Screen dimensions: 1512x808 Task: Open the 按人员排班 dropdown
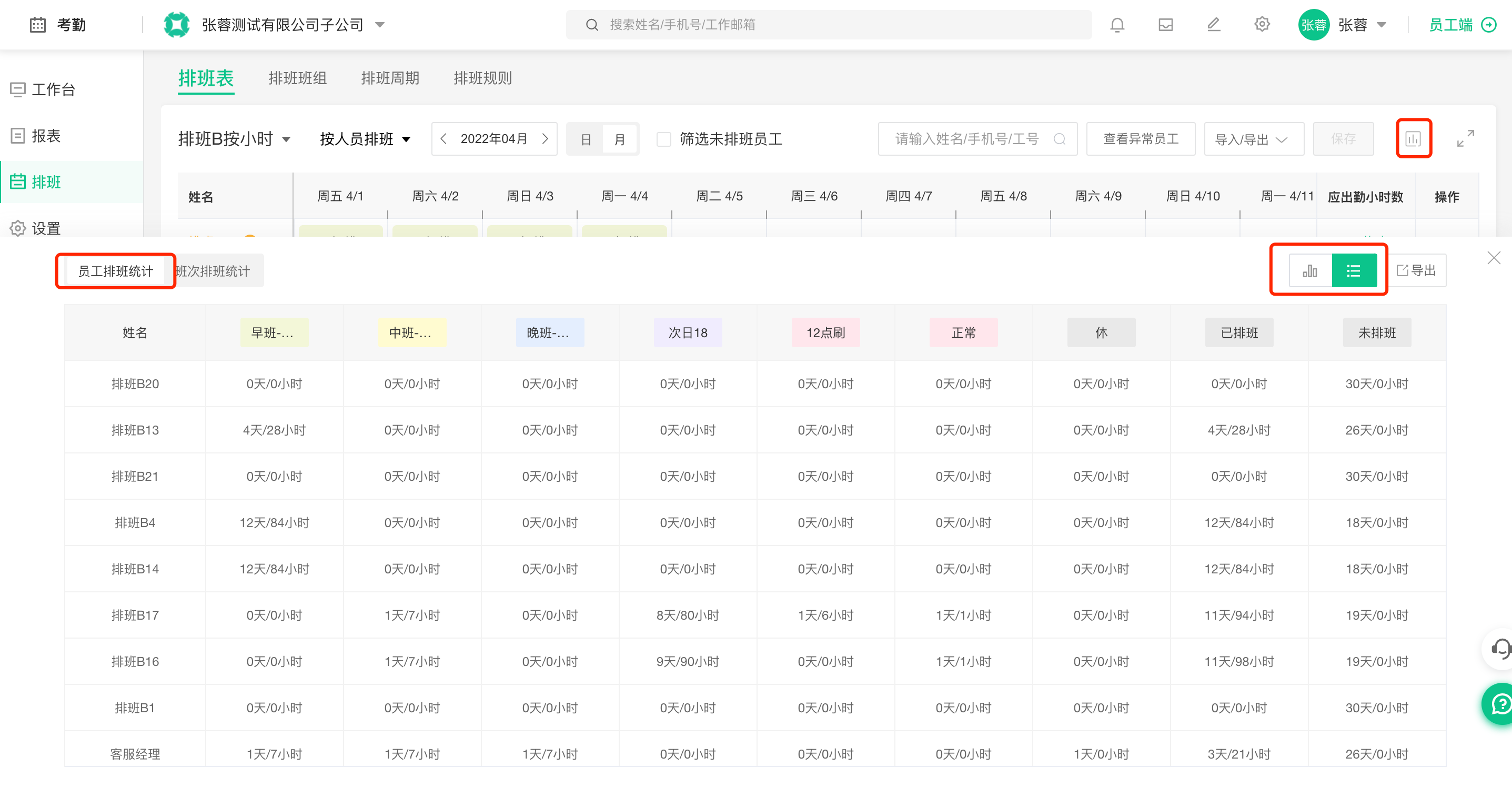[x=365, y=139]
